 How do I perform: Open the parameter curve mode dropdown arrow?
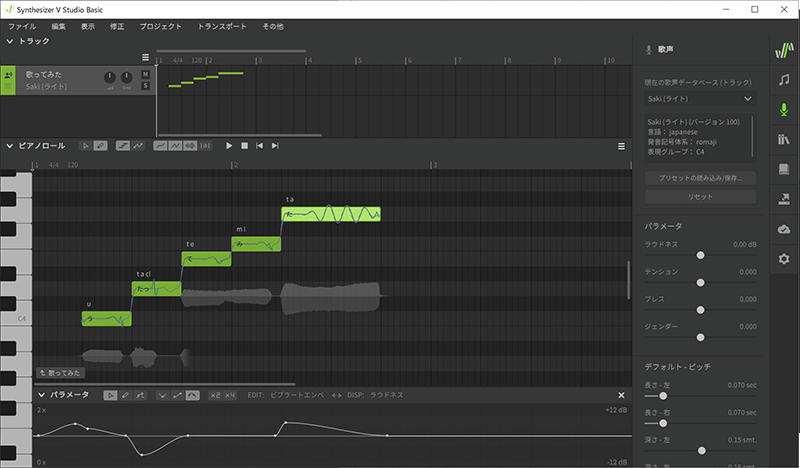(162, 396)
